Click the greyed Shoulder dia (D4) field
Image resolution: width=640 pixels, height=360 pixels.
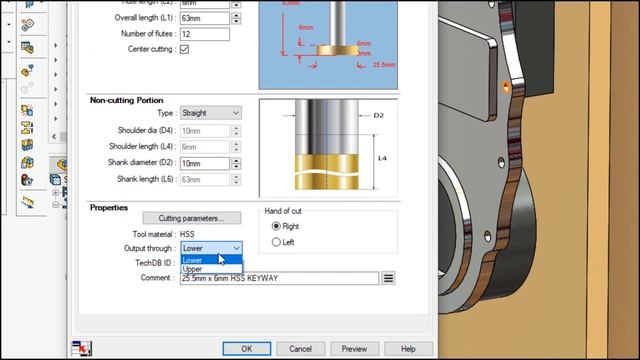coord(205,131)
